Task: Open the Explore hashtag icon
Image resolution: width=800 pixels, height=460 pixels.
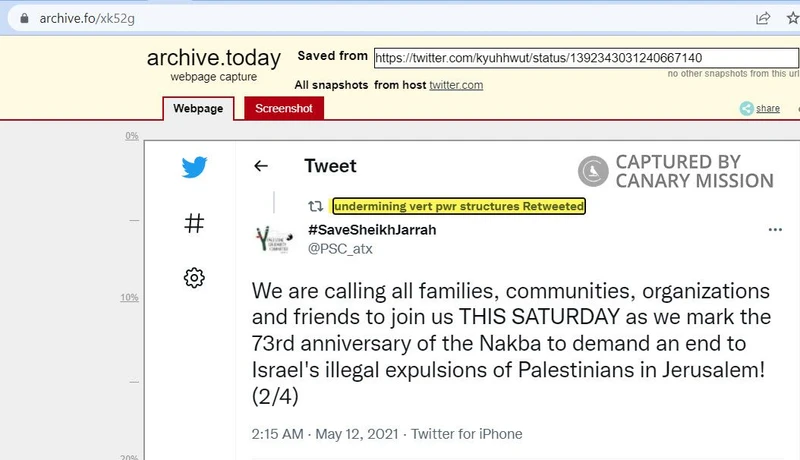Action: point(194,223)
